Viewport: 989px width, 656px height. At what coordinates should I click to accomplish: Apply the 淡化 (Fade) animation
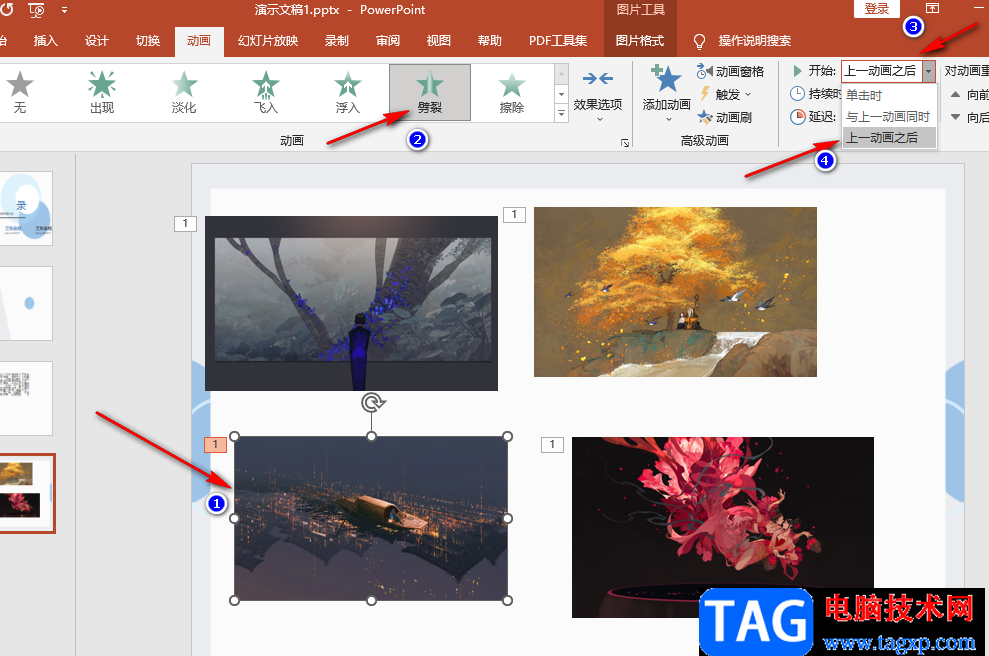pos(184,92)
